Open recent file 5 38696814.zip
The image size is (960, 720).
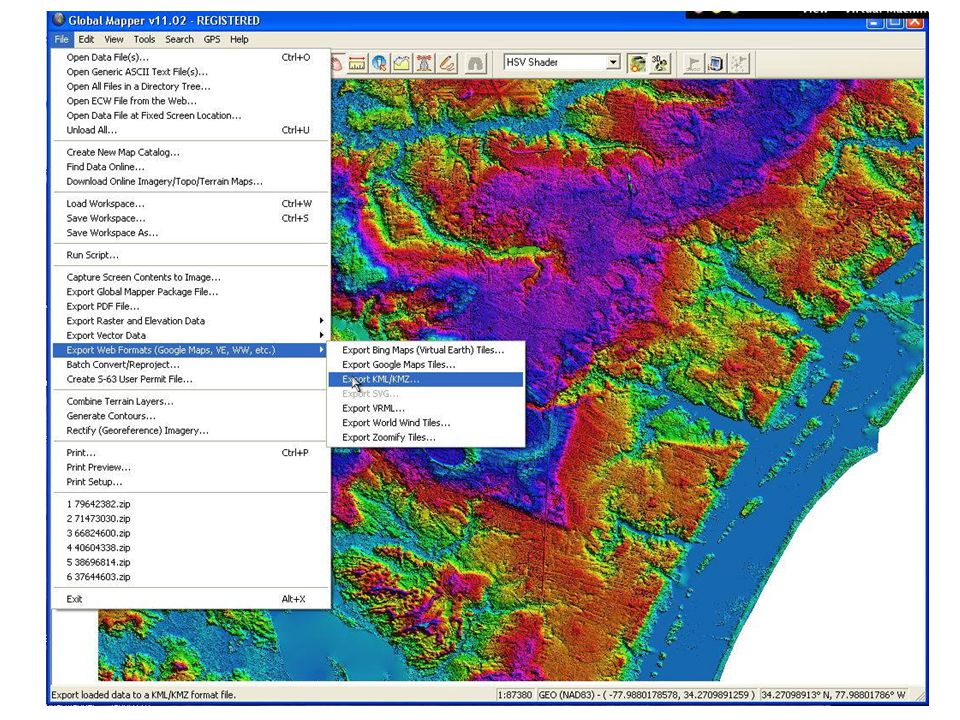click(x=190, y=562)
